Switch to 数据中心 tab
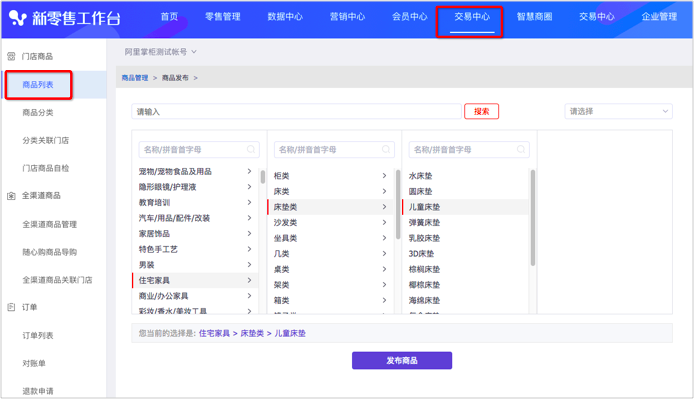This screenshot has width=694, height=399. click(285, 17)
